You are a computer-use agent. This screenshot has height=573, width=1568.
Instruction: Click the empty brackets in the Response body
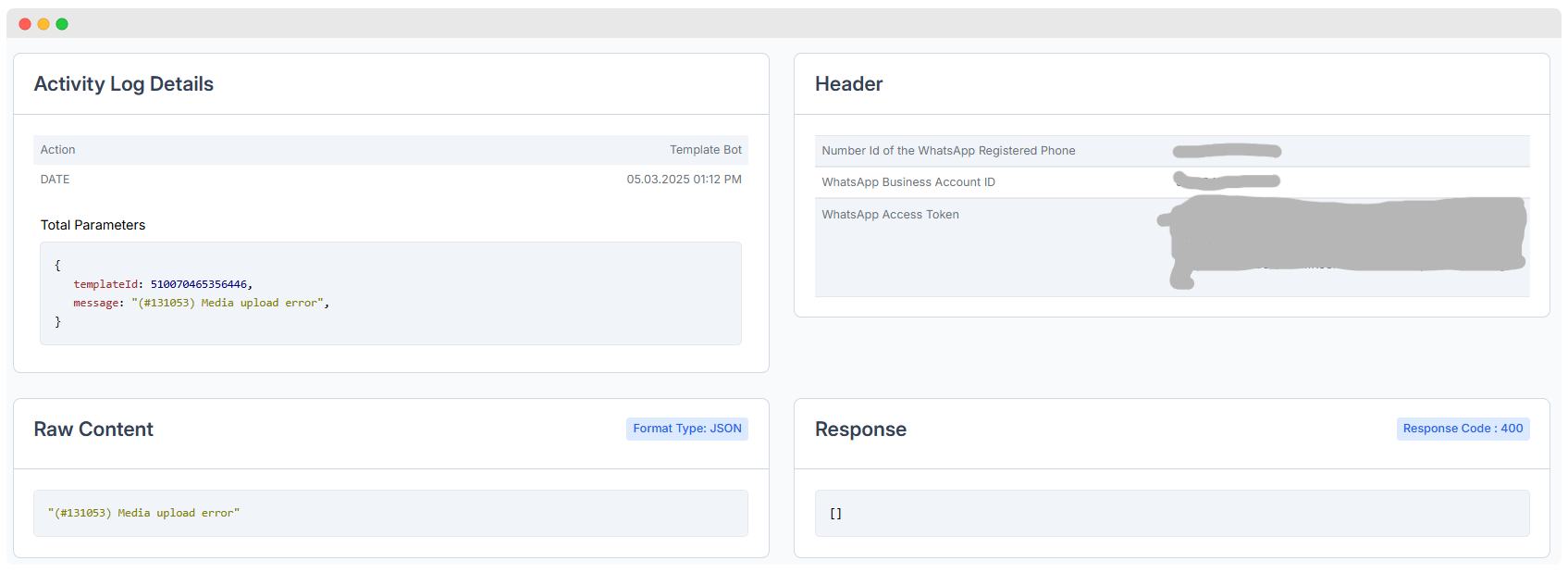pos(835,514)
